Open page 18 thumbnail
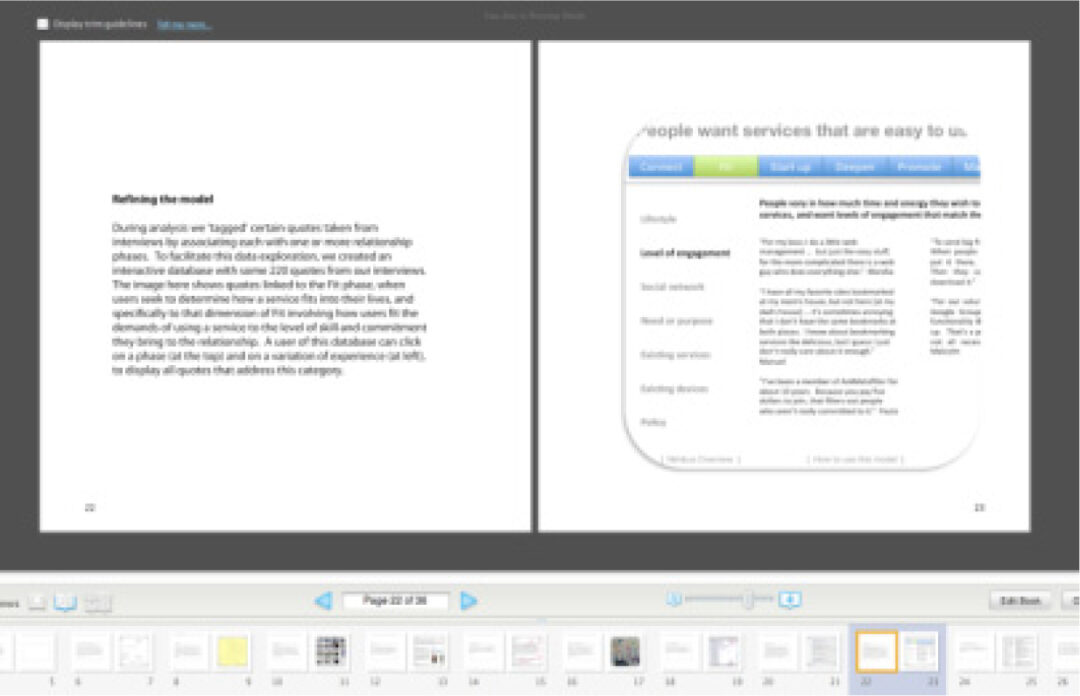Viewport: 1080px width, 696px height. point(679,651)
